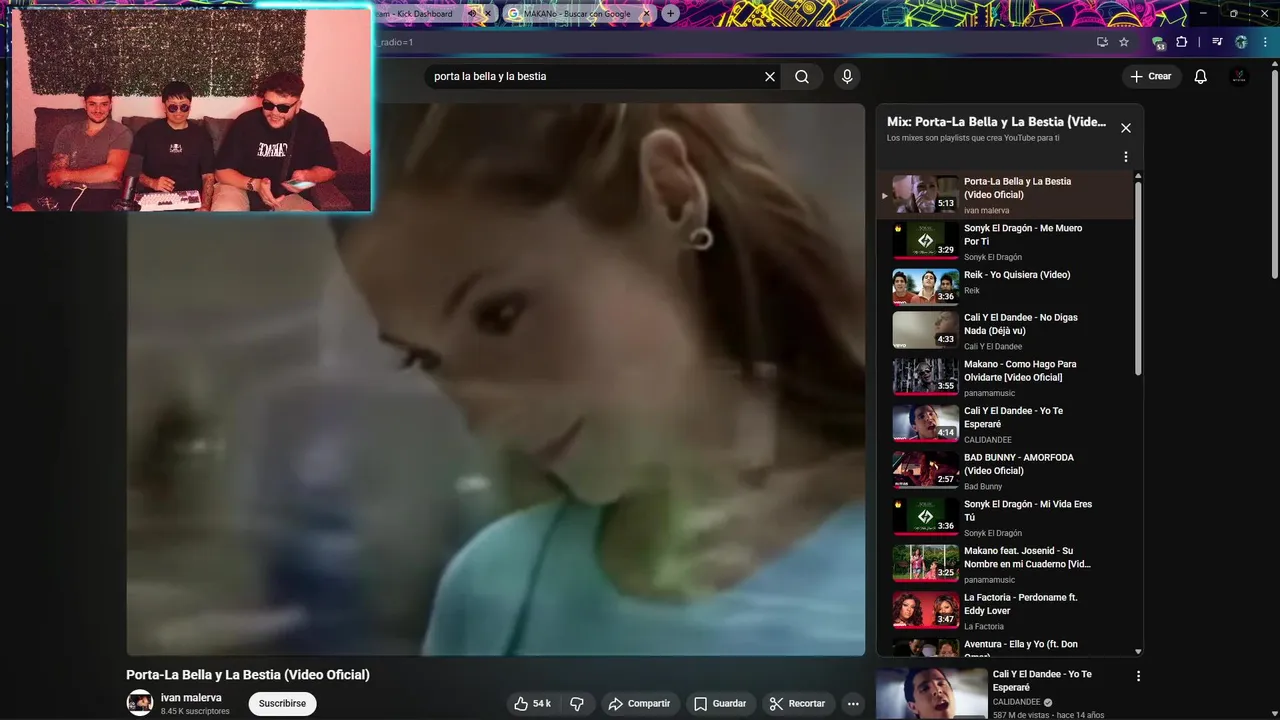Open ivan malerva channel name link

(x=191, y=698)
